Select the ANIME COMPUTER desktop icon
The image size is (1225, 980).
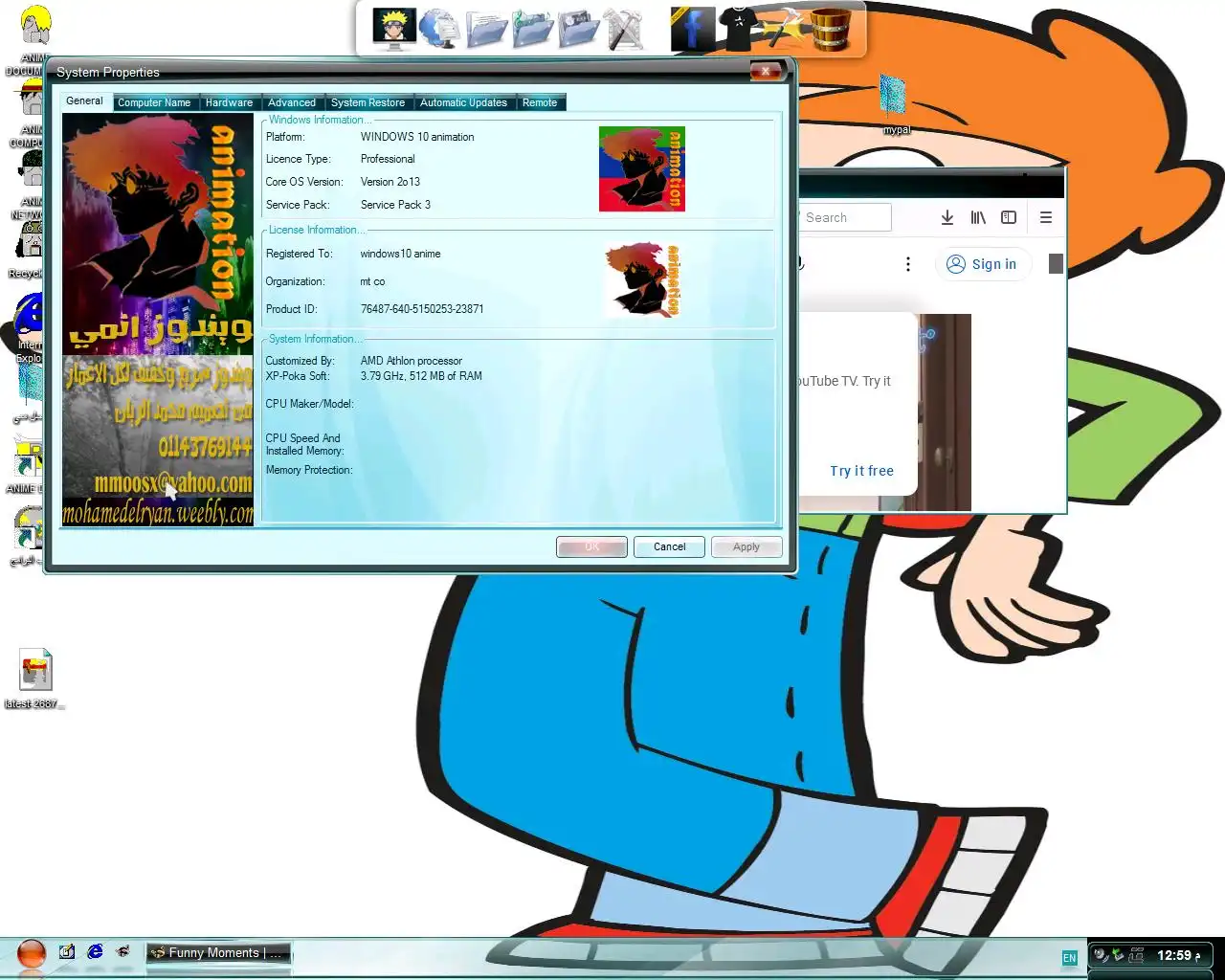click(x=29, y=113)
